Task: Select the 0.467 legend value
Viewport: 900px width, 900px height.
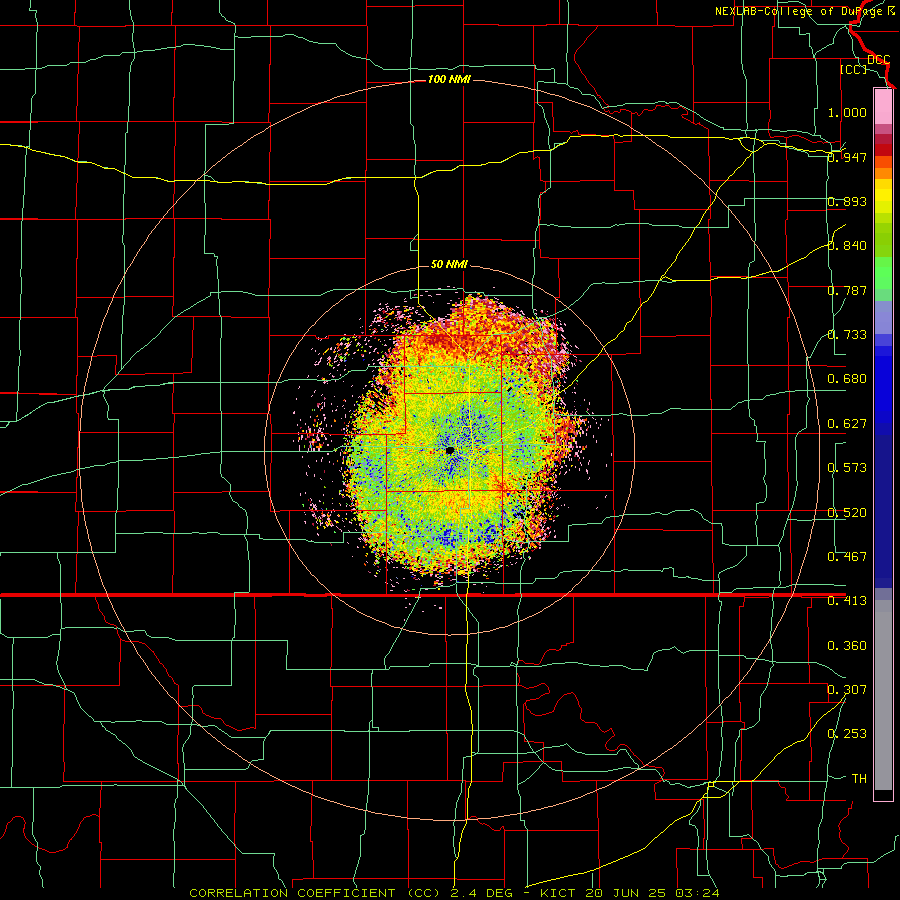Action: point(847,557)
